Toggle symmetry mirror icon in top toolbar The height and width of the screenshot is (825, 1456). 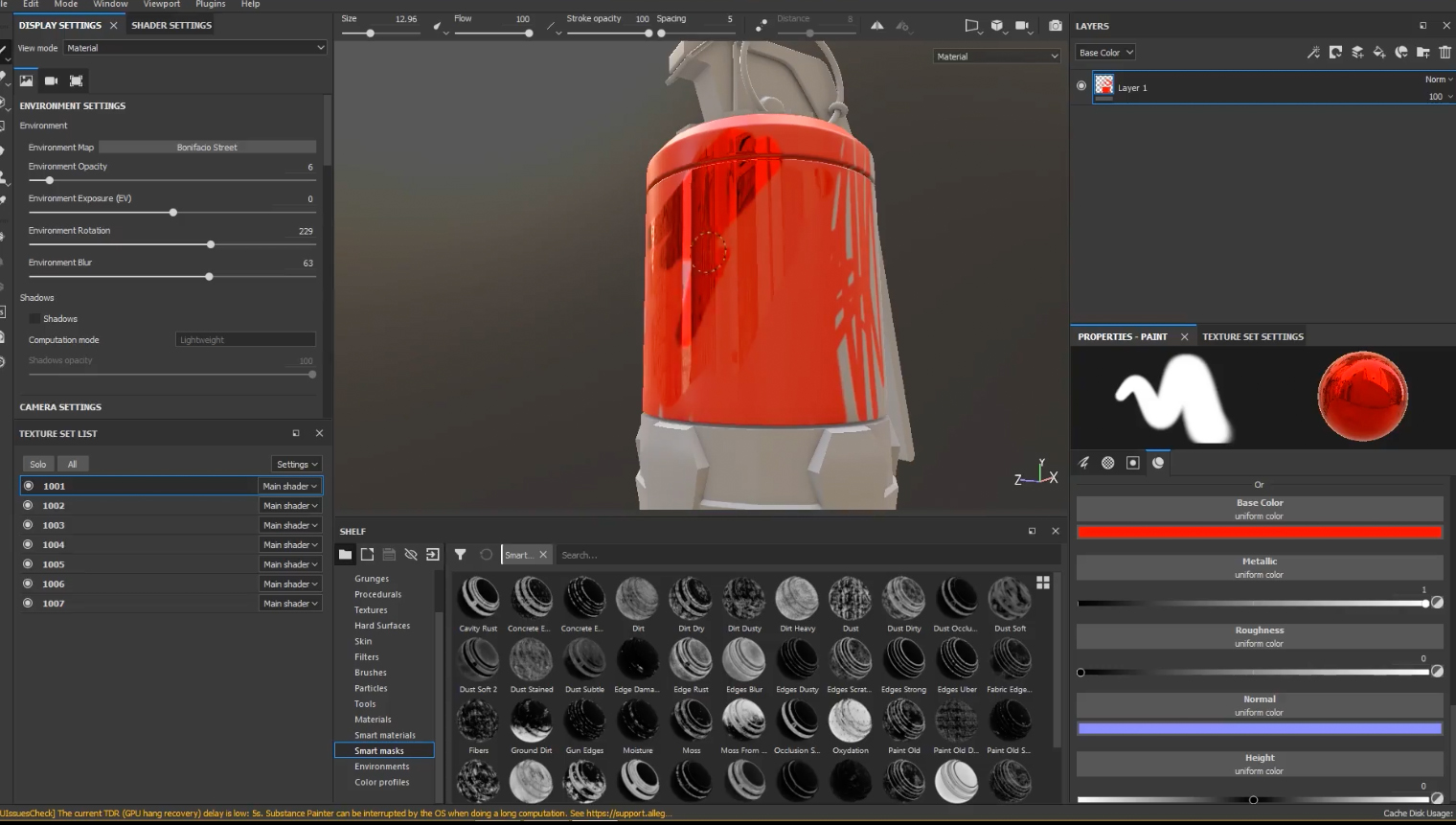click(x=876, y=26)
